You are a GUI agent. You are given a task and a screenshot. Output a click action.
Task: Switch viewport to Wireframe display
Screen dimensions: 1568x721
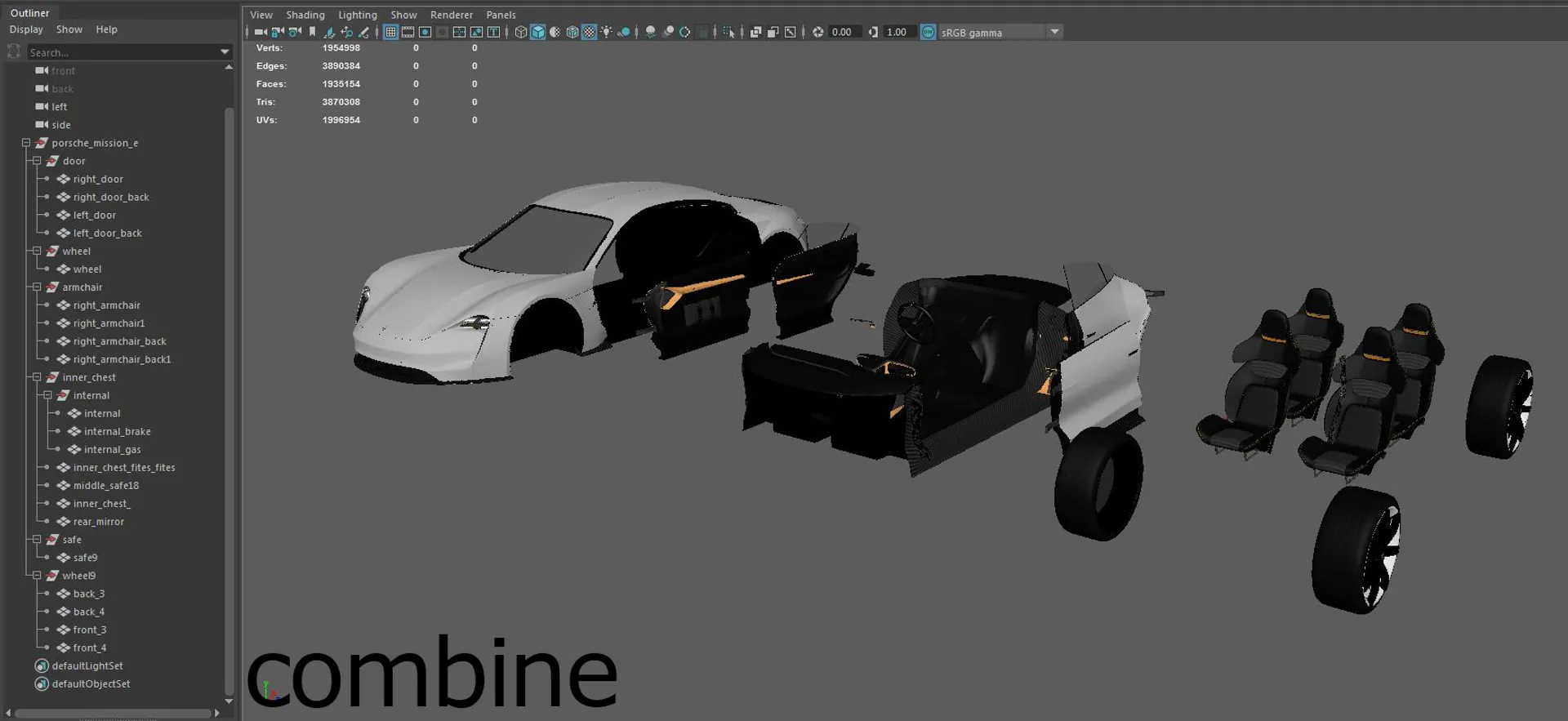(520, 32)
